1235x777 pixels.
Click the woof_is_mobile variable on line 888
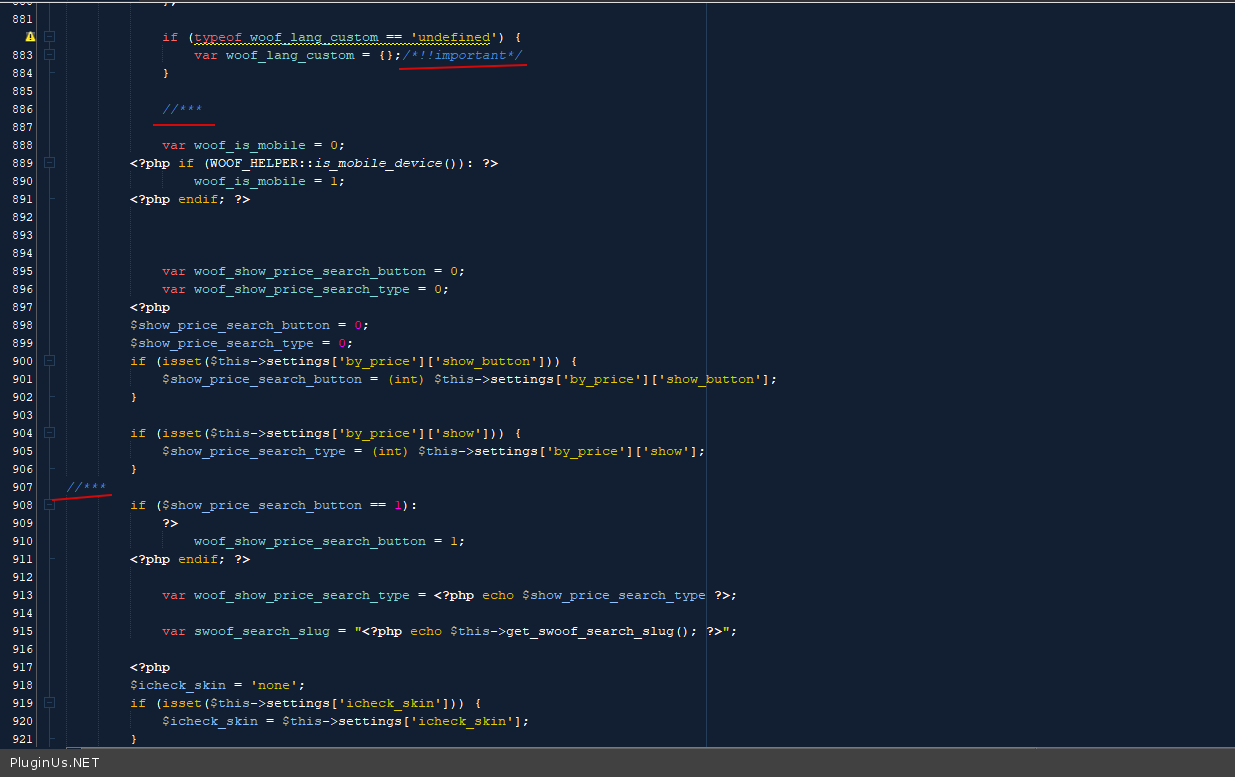(254, 145)
